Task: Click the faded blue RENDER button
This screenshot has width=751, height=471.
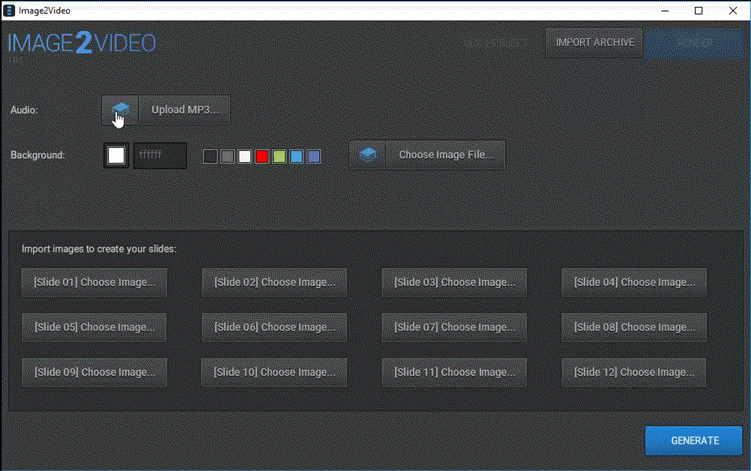Action: [694, 43]
